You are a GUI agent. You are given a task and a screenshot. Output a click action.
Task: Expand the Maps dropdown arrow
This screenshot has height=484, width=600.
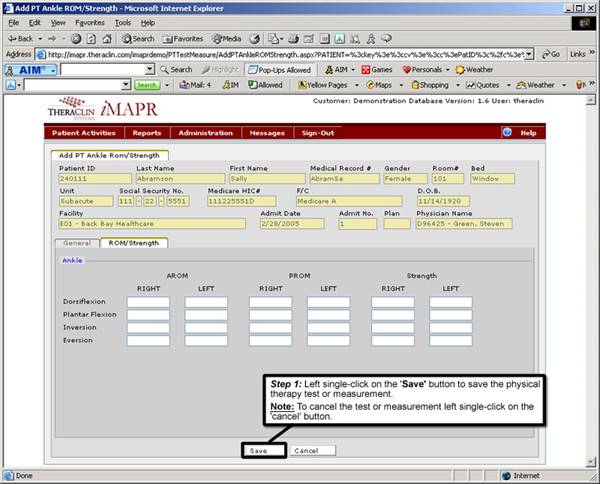[x=401, y=85]
